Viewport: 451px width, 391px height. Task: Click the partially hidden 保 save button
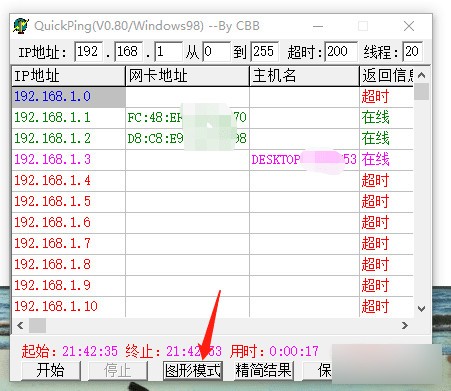[318, 370]
